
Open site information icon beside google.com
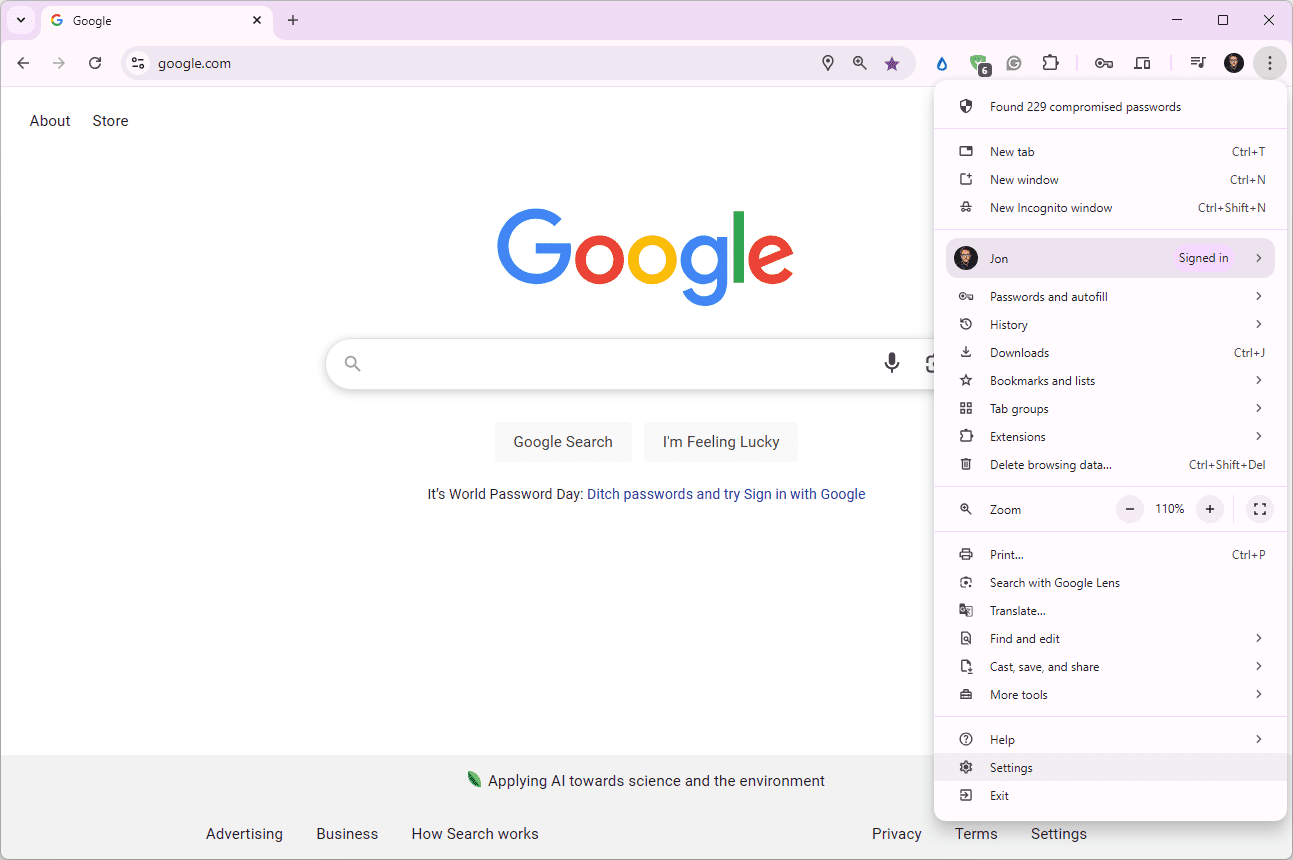tap(138, 63)
